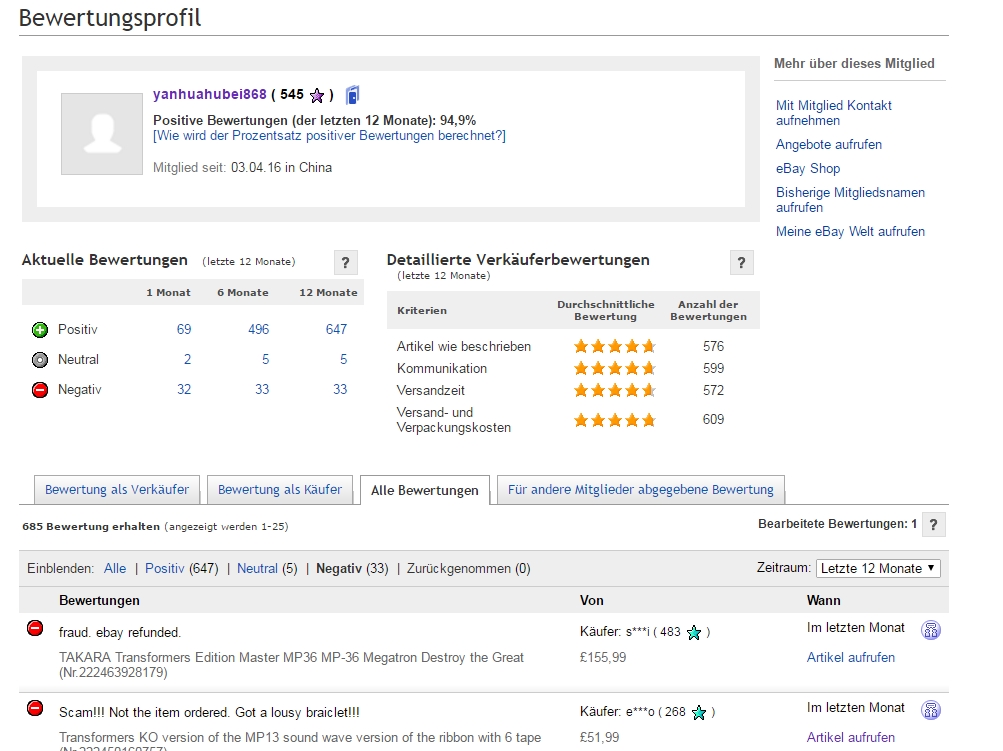This screenshot has height=751, width=1003.
Task: Filter feedback by Positiv (647)
Action: point(165,568)
